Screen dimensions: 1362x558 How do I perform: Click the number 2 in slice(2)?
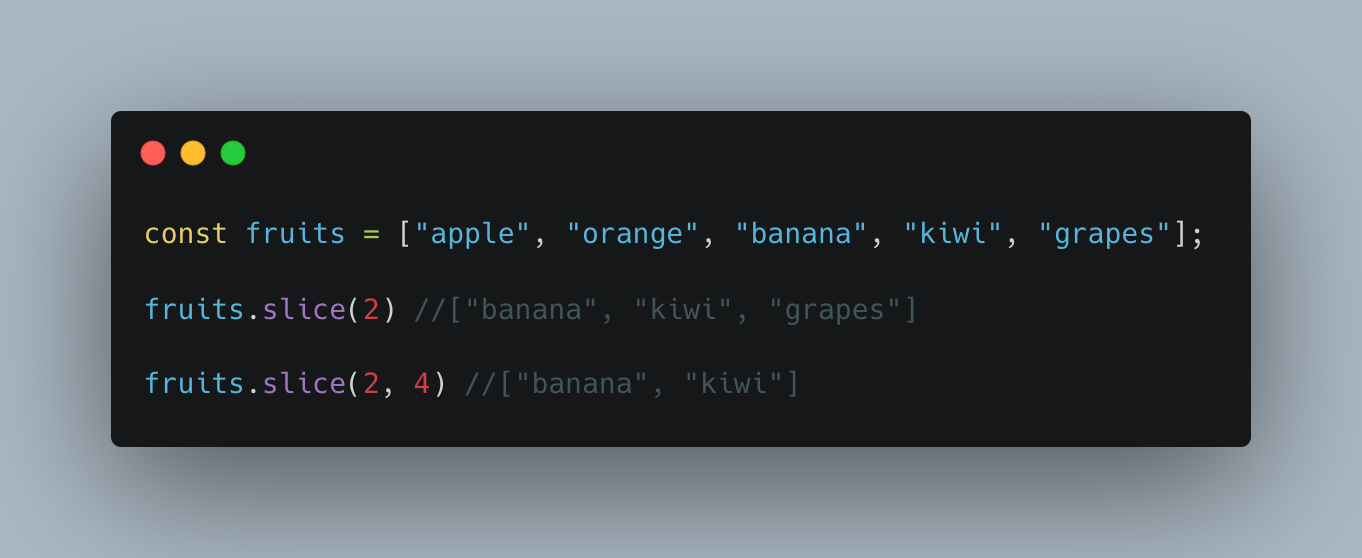(x=371, y=310)
